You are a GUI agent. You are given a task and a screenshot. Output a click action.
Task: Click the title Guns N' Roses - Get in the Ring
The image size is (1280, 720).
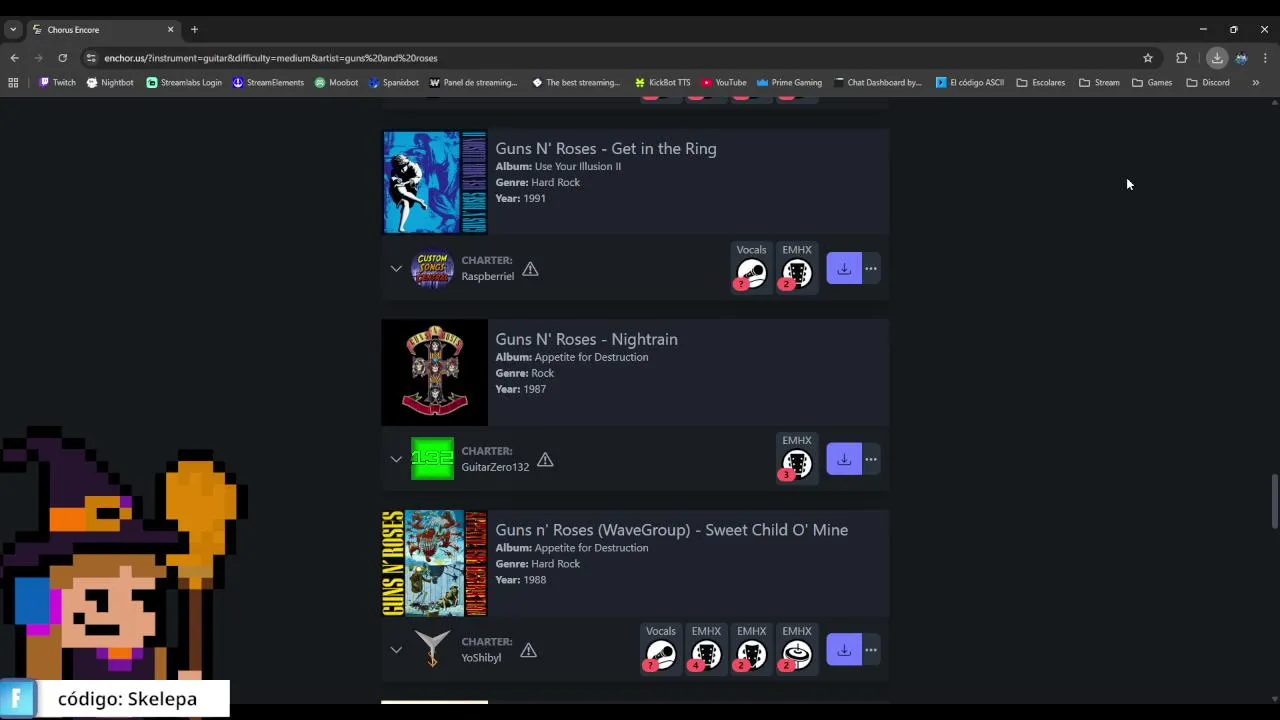(606, 148)
